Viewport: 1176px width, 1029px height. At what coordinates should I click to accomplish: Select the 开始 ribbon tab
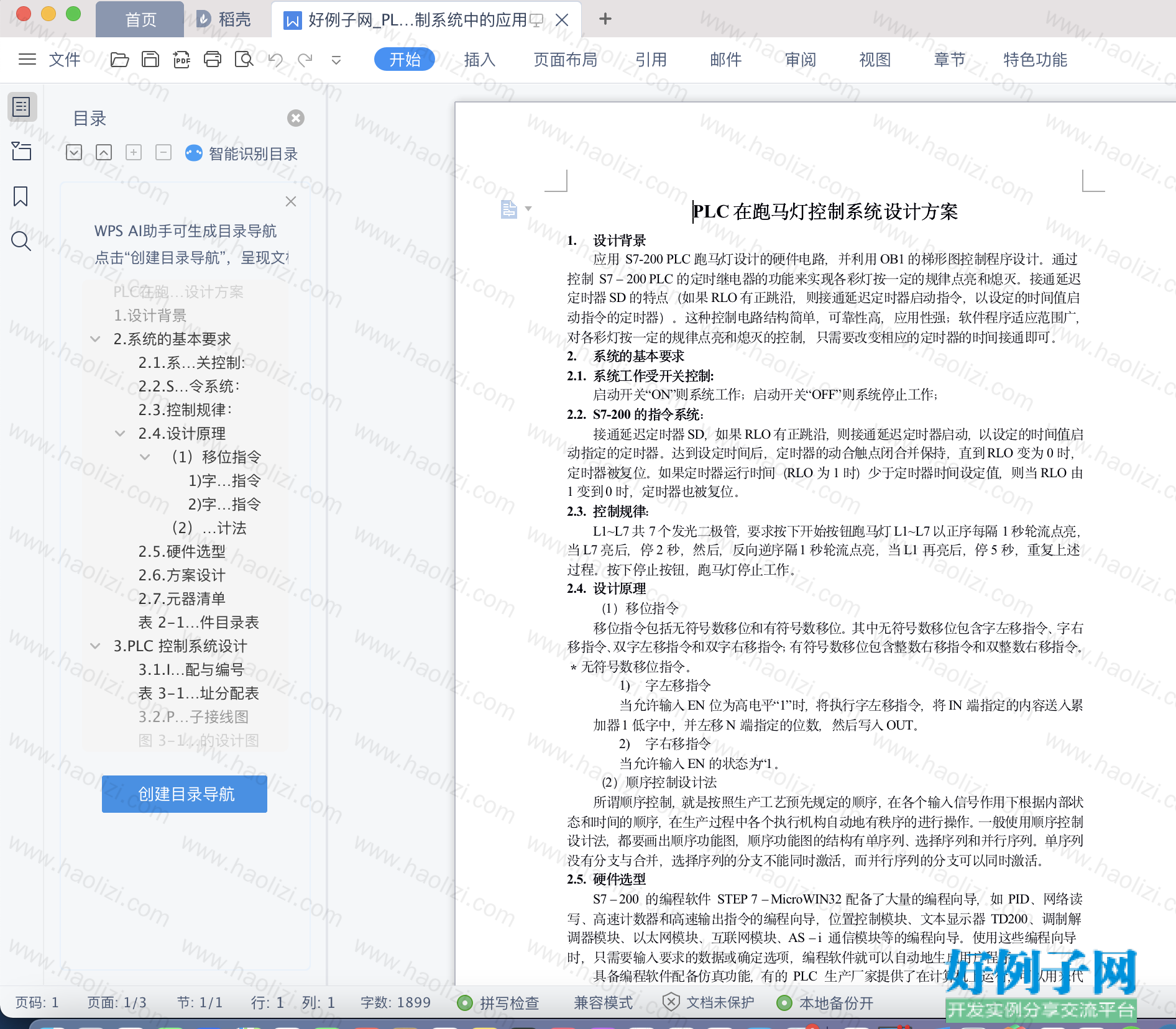pos(405,60)
